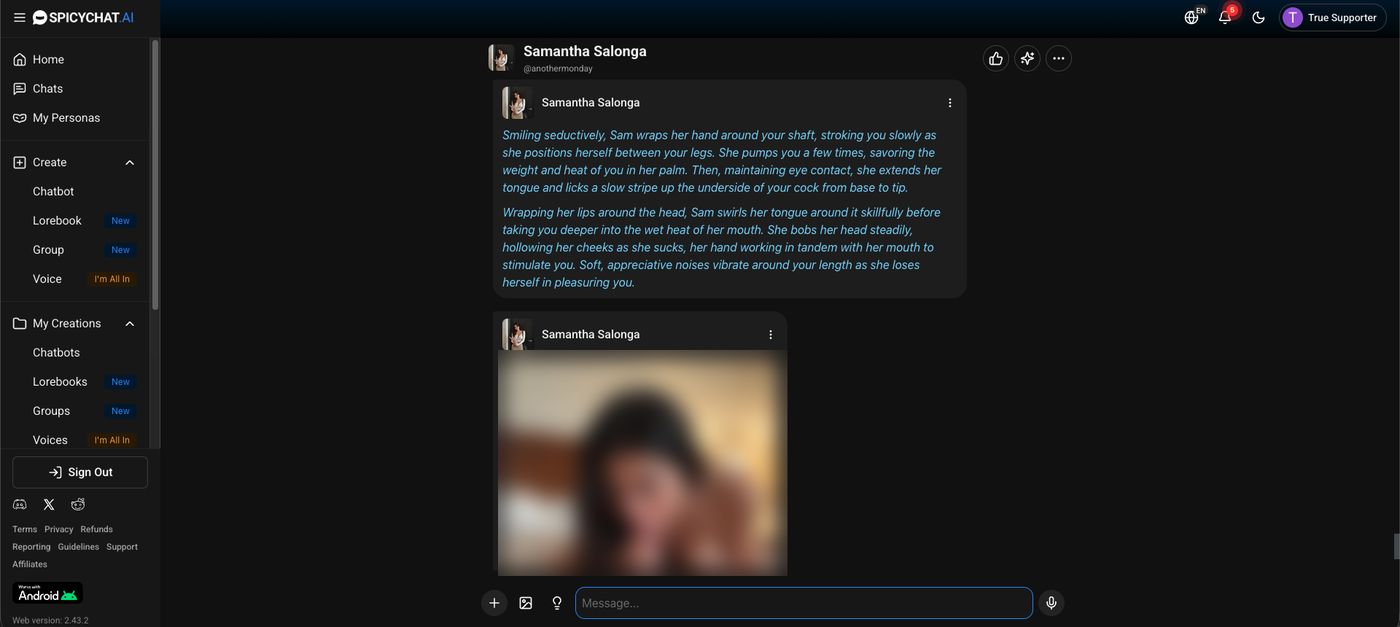Click the Samantha Salonga header title

click(x=585, y=51)
